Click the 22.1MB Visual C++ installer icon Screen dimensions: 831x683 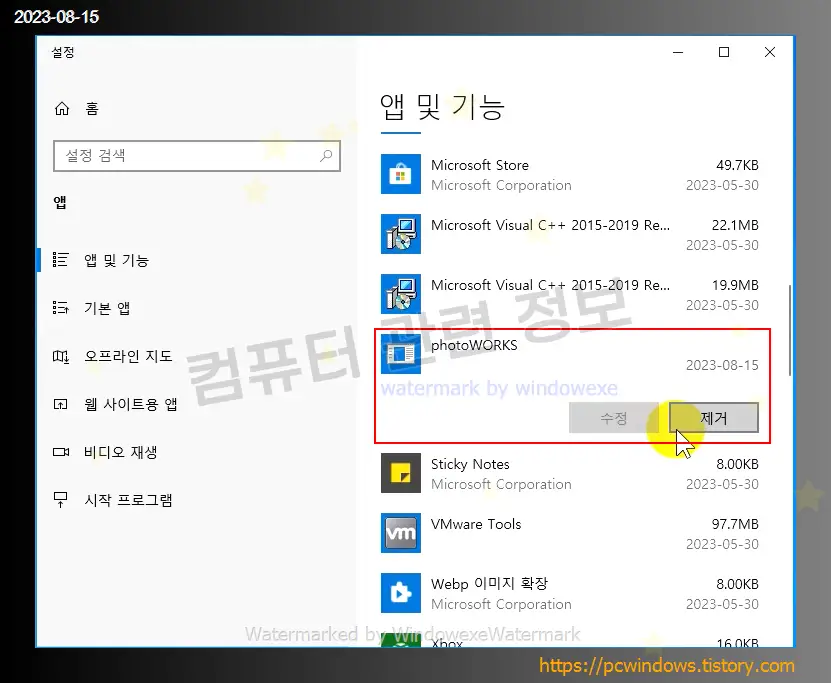pos(401,234)
